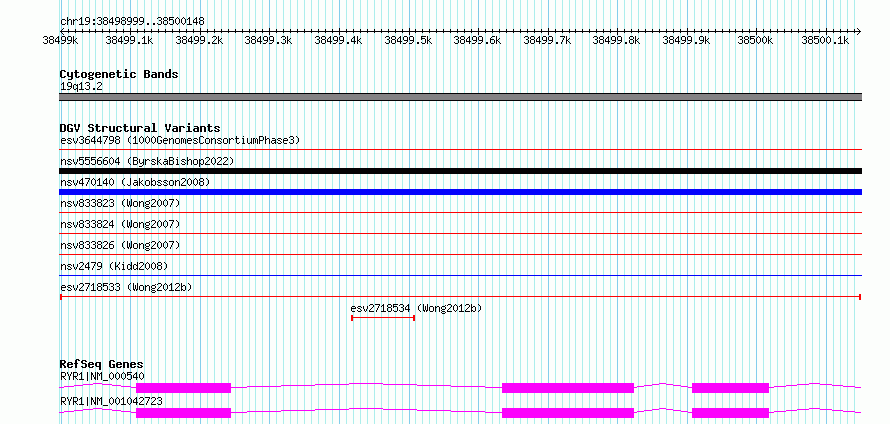Open variant esv3644798 (1000GenomesConsortiumPhase3) label
This screenshot has width=890, height=424.
(180, 140)
